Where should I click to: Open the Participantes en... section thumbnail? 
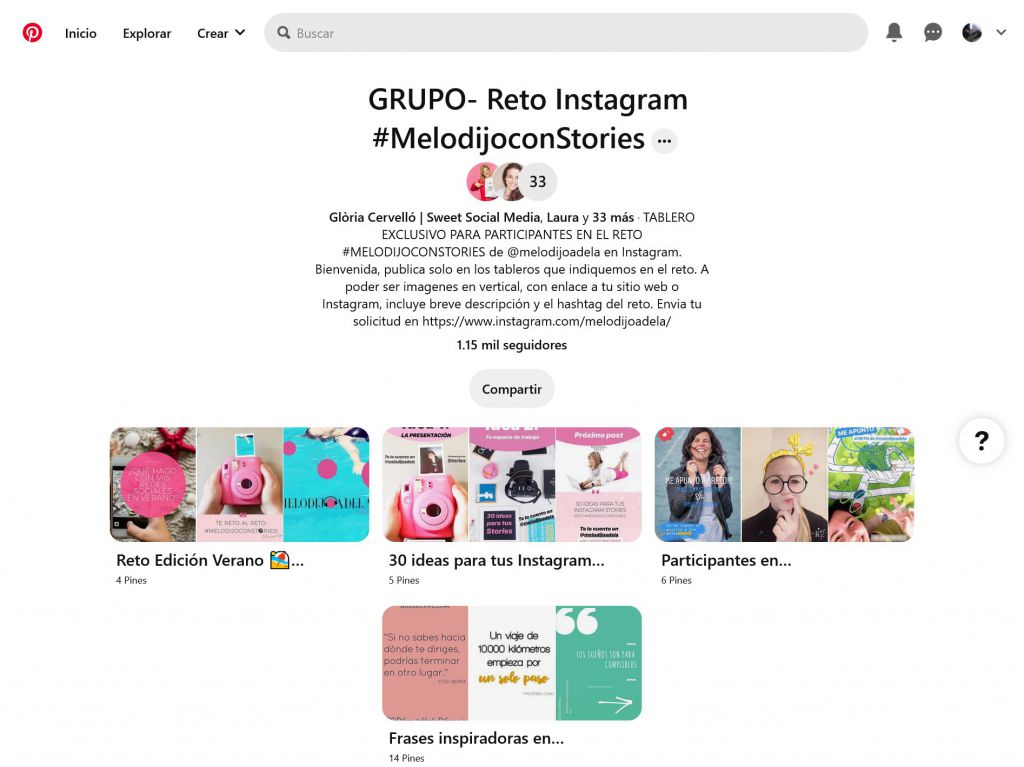(784, 484)
